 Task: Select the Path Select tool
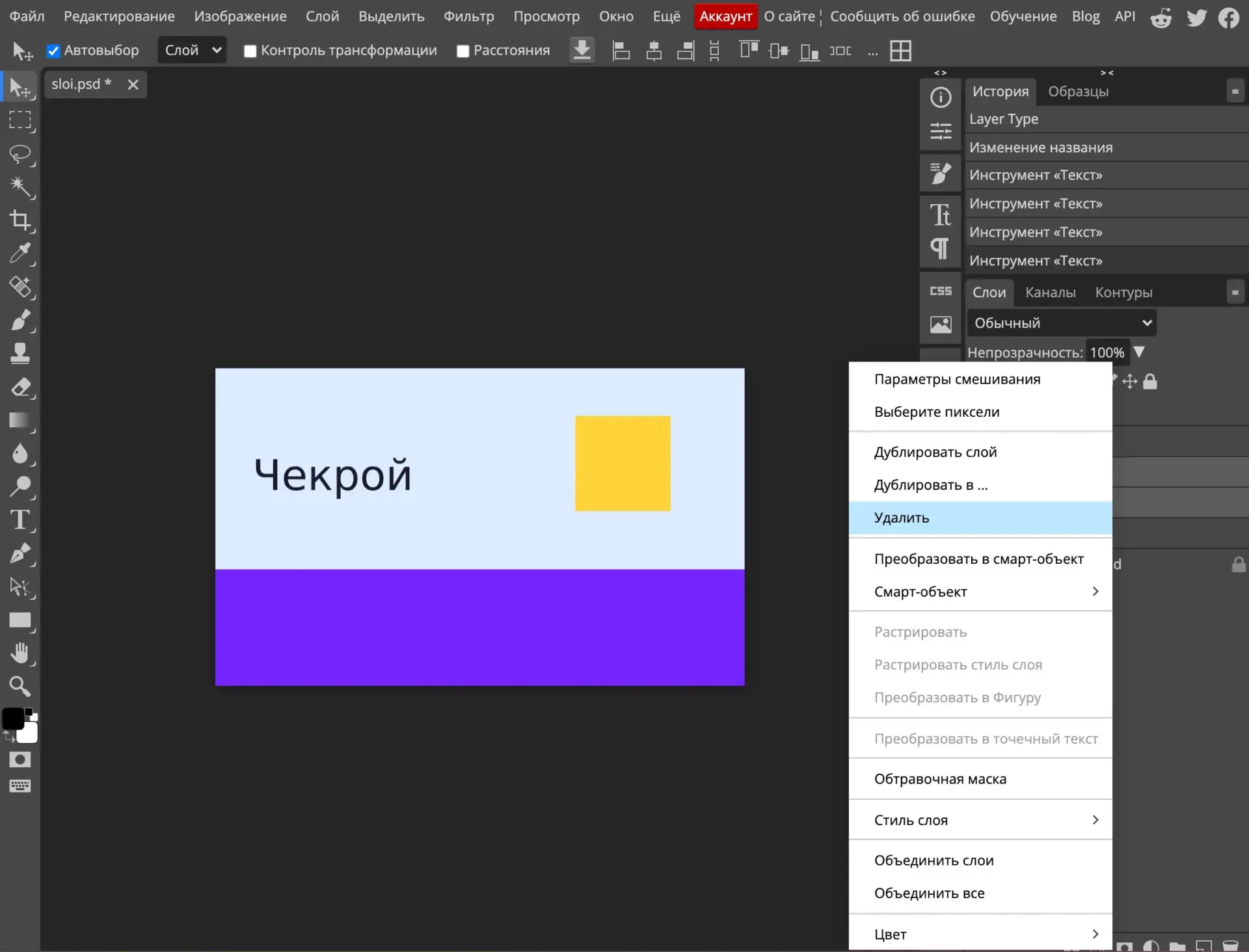coord(20,587)
